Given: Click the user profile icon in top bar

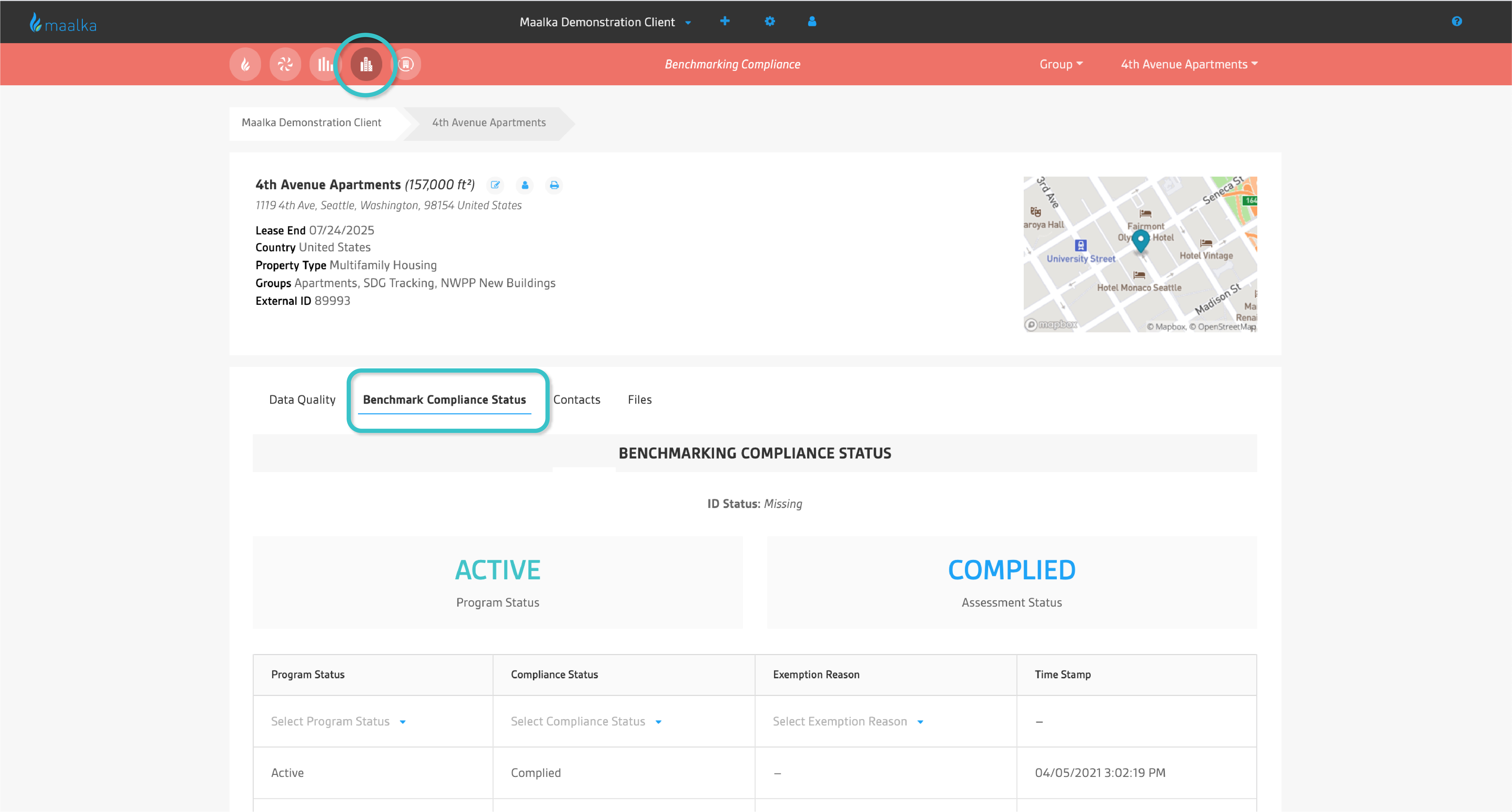Looking at the screenshot, I should tap(812, 21).
